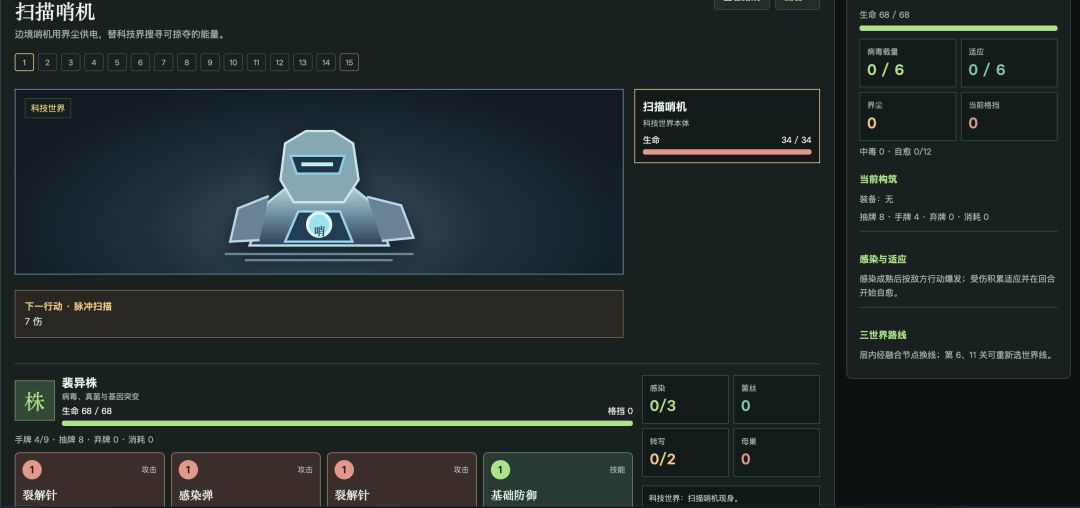Image resolution: width=1080 pixels, height=508 pixels.
Task: Jump to stage 4 node
Action: click(94, 63)
